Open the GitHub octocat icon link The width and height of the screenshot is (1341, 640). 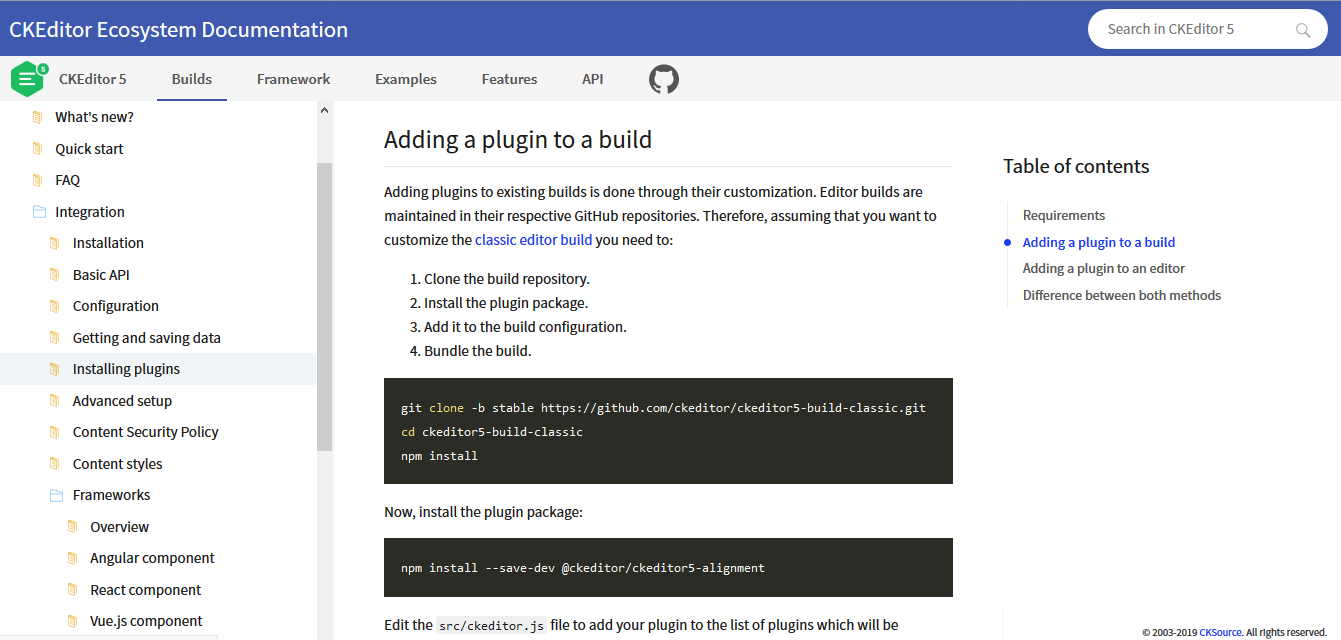pos(664,79)
